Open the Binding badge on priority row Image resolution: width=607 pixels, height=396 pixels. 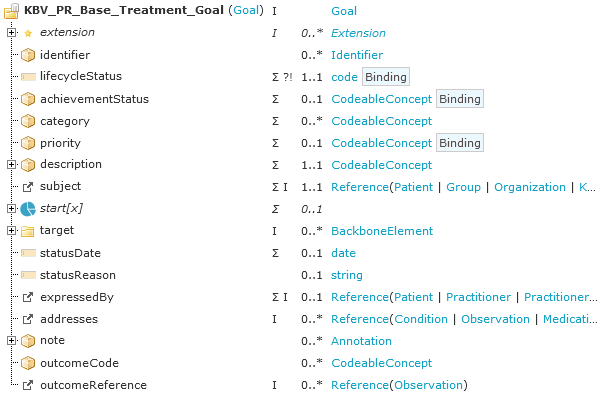[x=460, y=143]
